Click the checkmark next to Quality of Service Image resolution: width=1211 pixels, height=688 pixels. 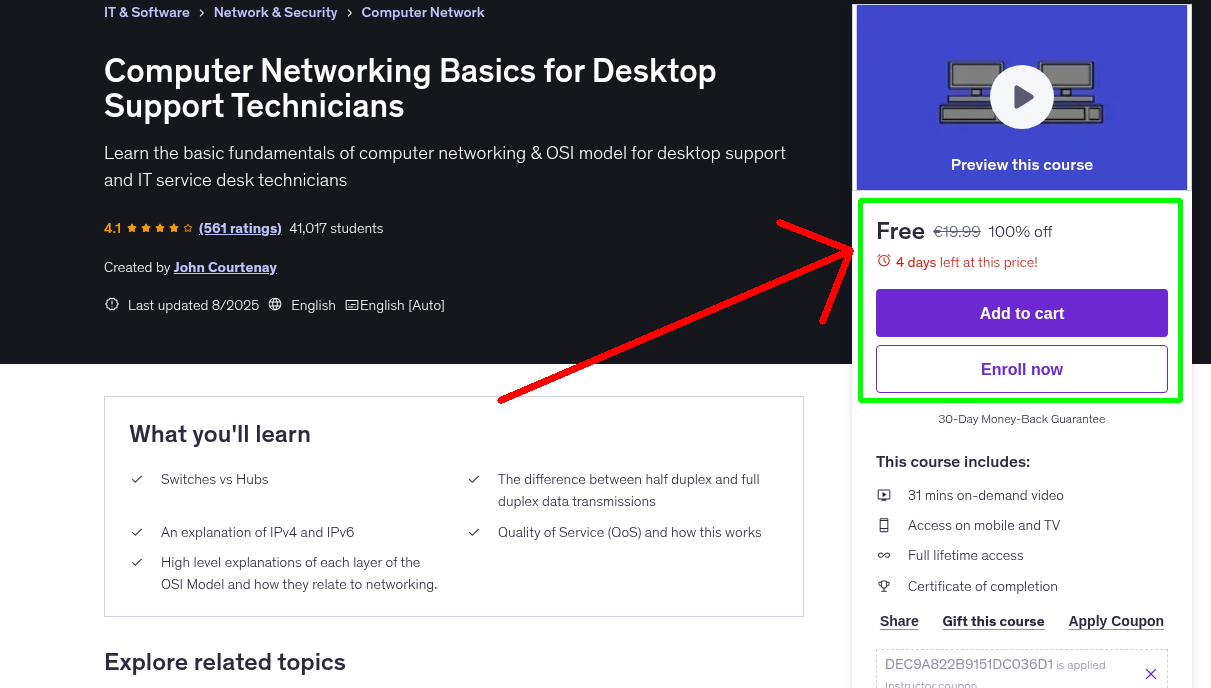click(474, 532)
